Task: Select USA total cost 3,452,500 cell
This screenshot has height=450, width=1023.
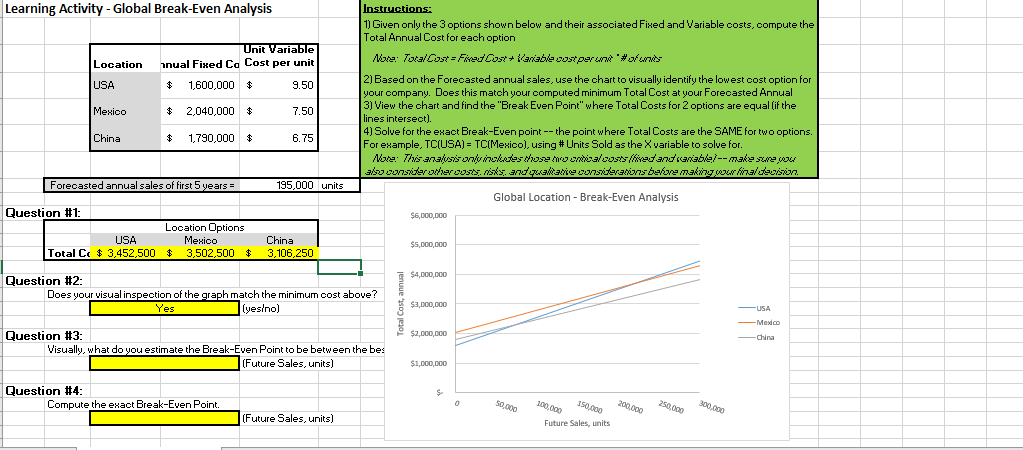Action: click(126, 253)
